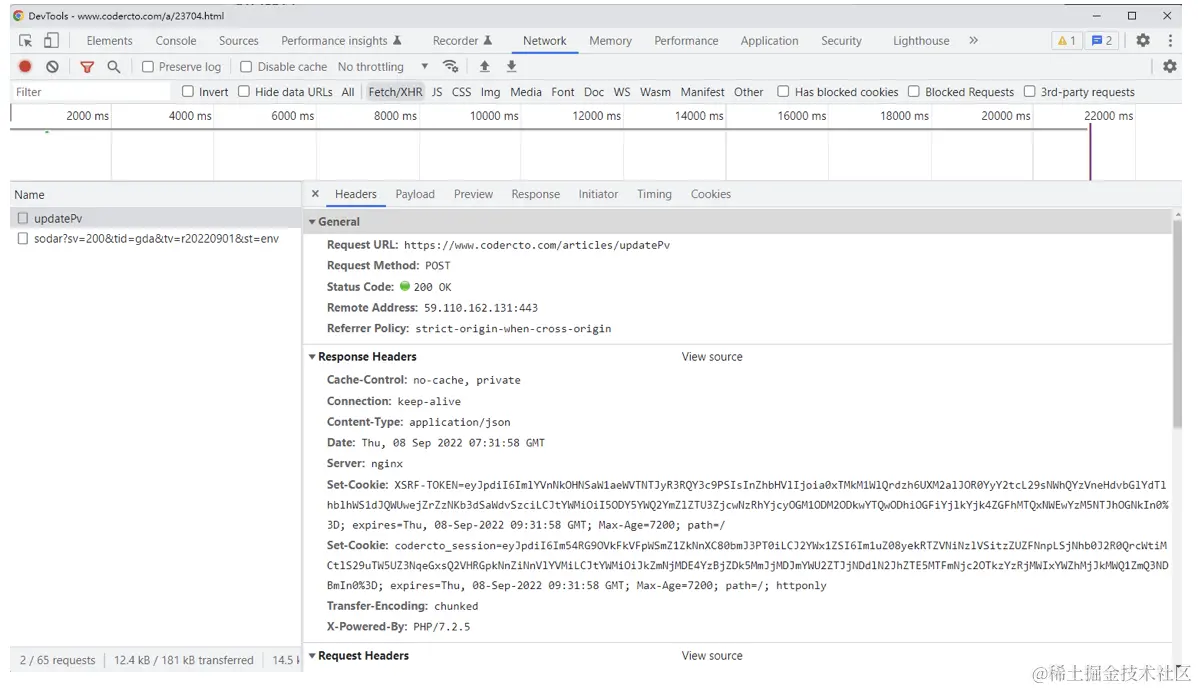This screenshot has height=690, width=1198.
Task: Enable Disable cache checkbox
Action: (x=246, y=66)
